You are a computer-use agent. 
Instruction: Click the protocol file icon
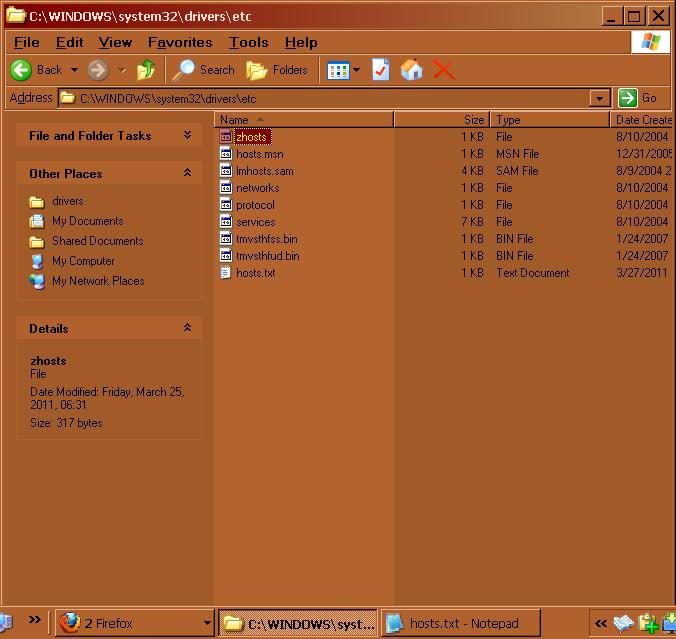point(226,204)
